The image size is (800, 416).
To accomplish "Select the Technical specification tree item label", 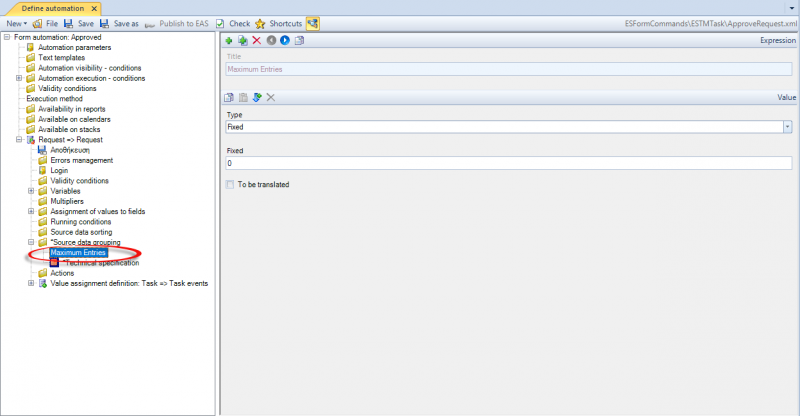I will coord(101,263).
